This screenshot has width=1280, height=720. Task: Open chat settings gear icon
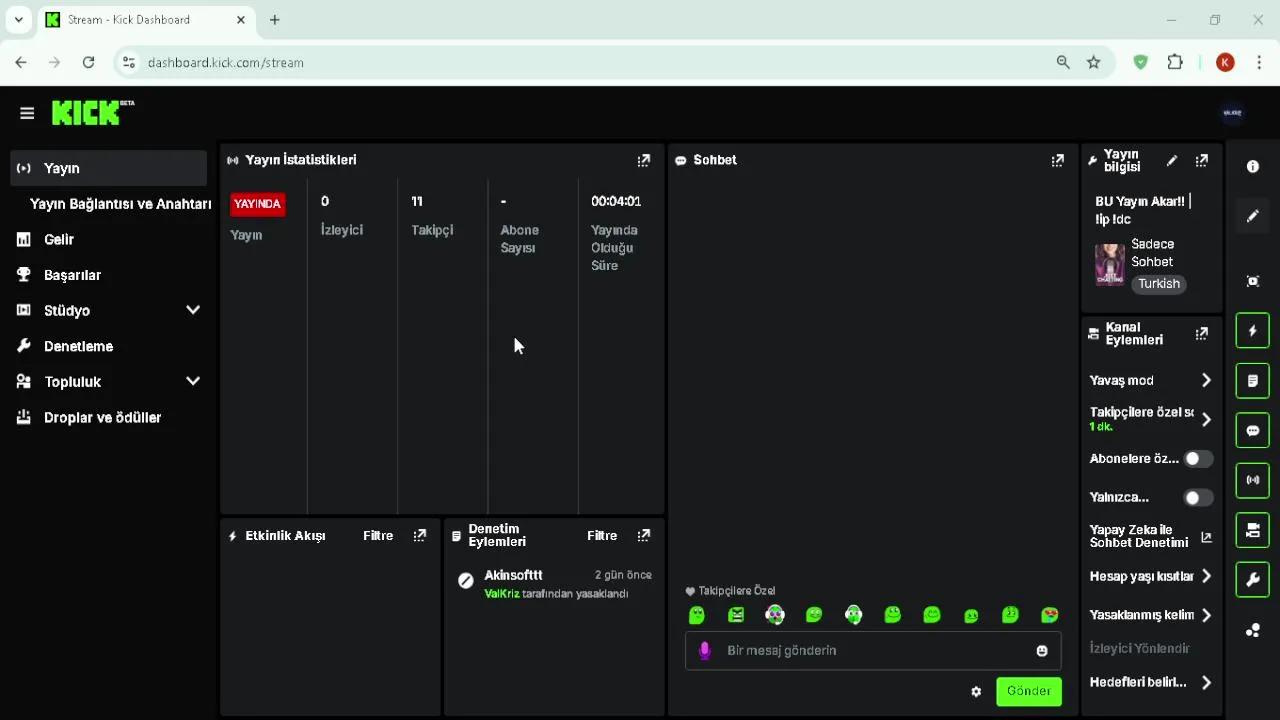(976, 691)
